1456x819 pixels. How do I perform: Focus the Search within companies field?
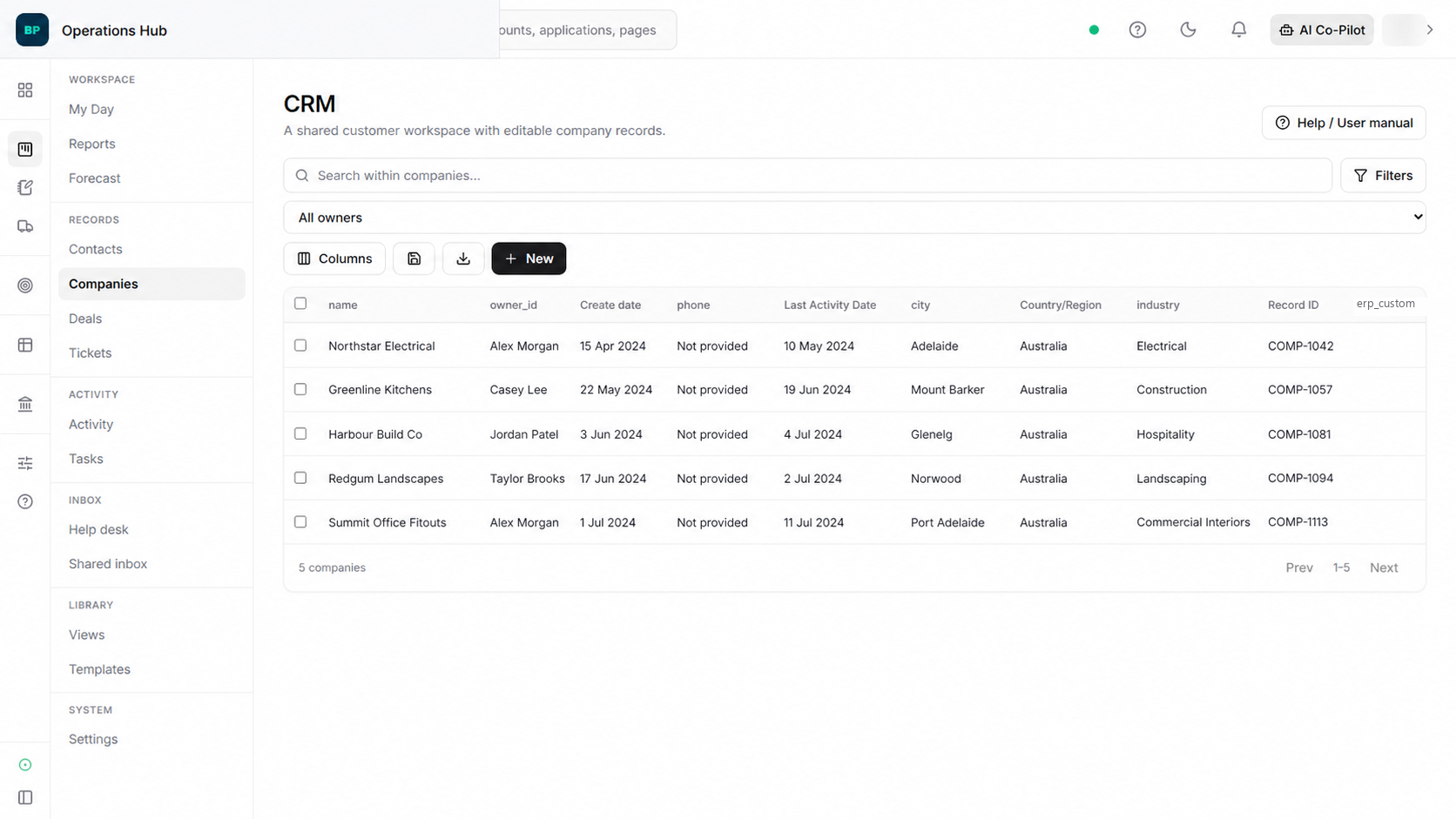808,176
